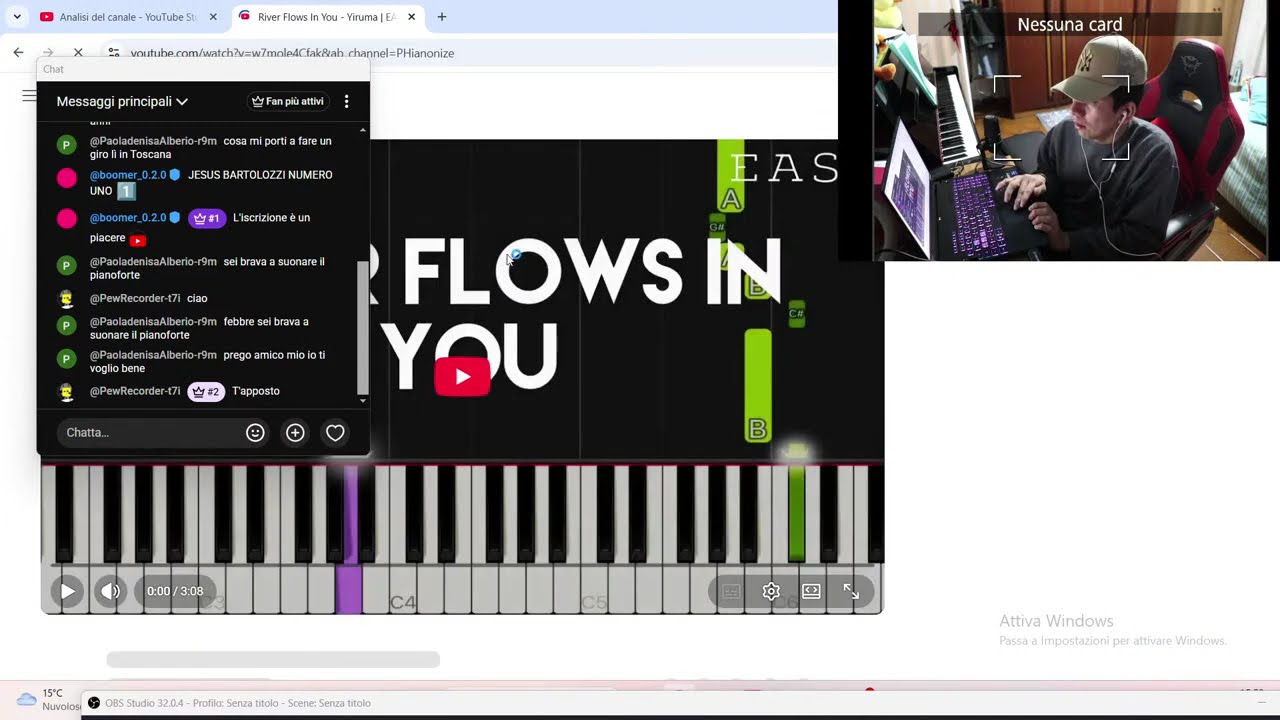The image size is (1280, 720).
Task: Open site info icon in address bar
Action: pyautogui.click(x=114, y=52)
